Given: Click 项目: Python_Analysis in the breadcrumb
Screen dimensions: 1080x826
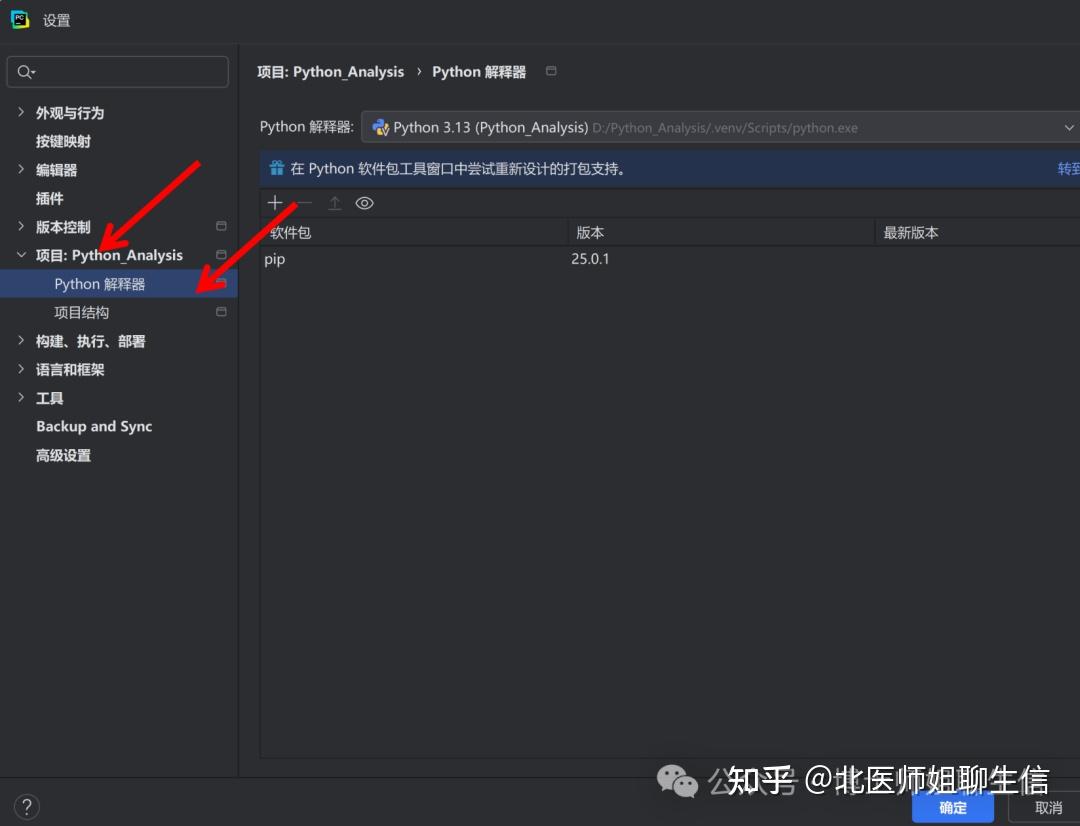Looking at the screenshot, I should [331, 71].
